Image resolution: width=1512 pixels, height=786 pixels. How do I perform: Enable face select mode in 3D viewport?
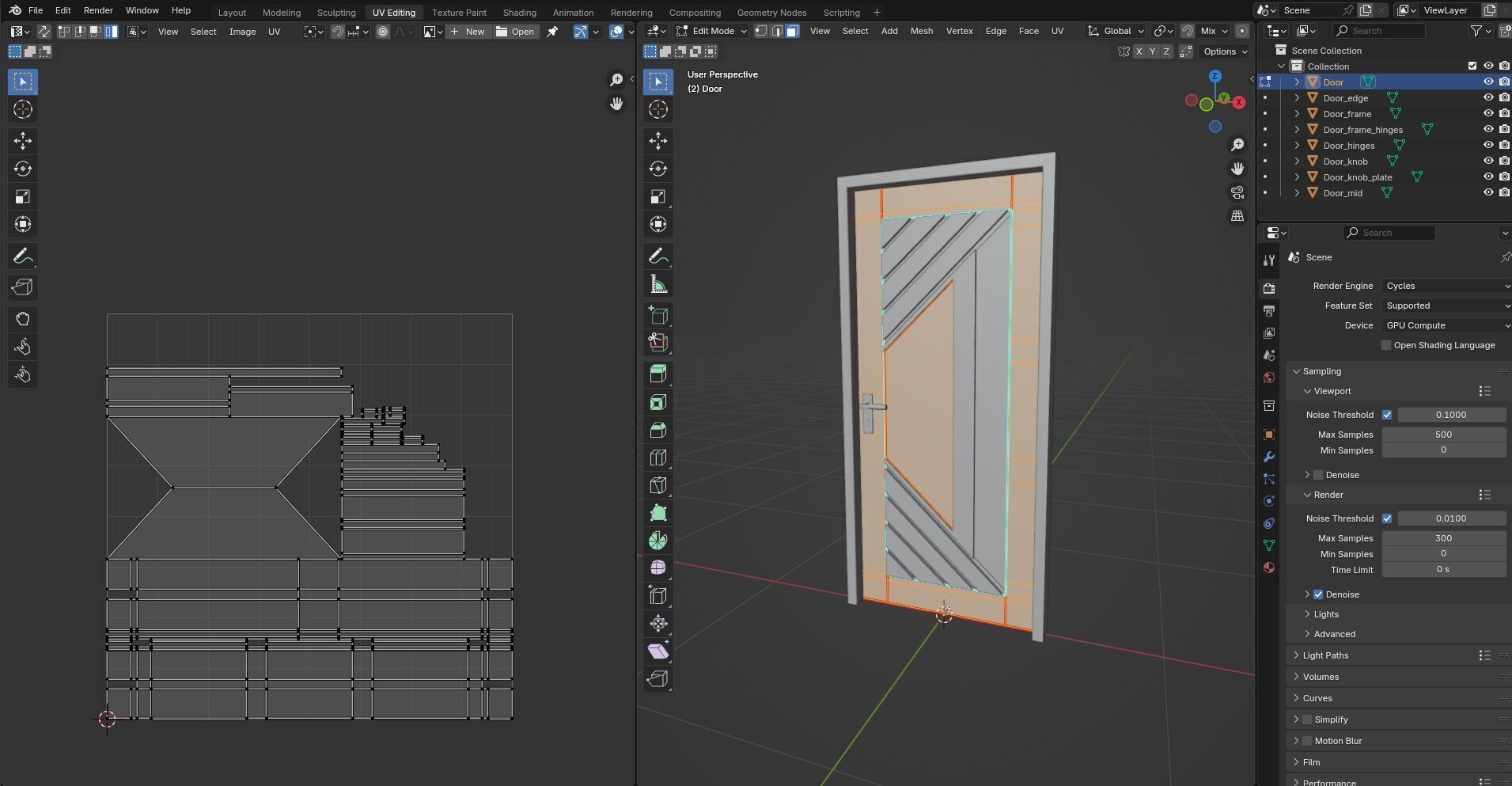[792, 31]
